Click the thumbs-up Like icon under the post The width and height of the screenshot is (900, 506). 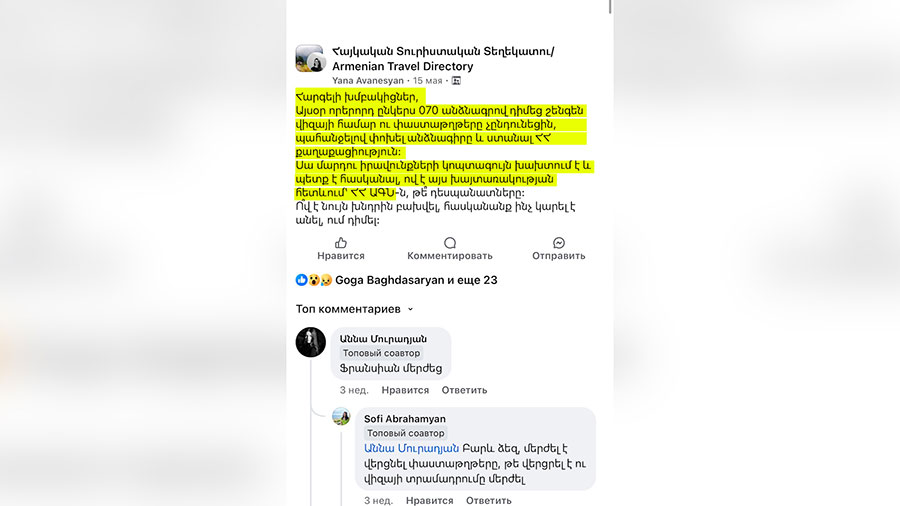pyautogui.click(x=341, y=243)
